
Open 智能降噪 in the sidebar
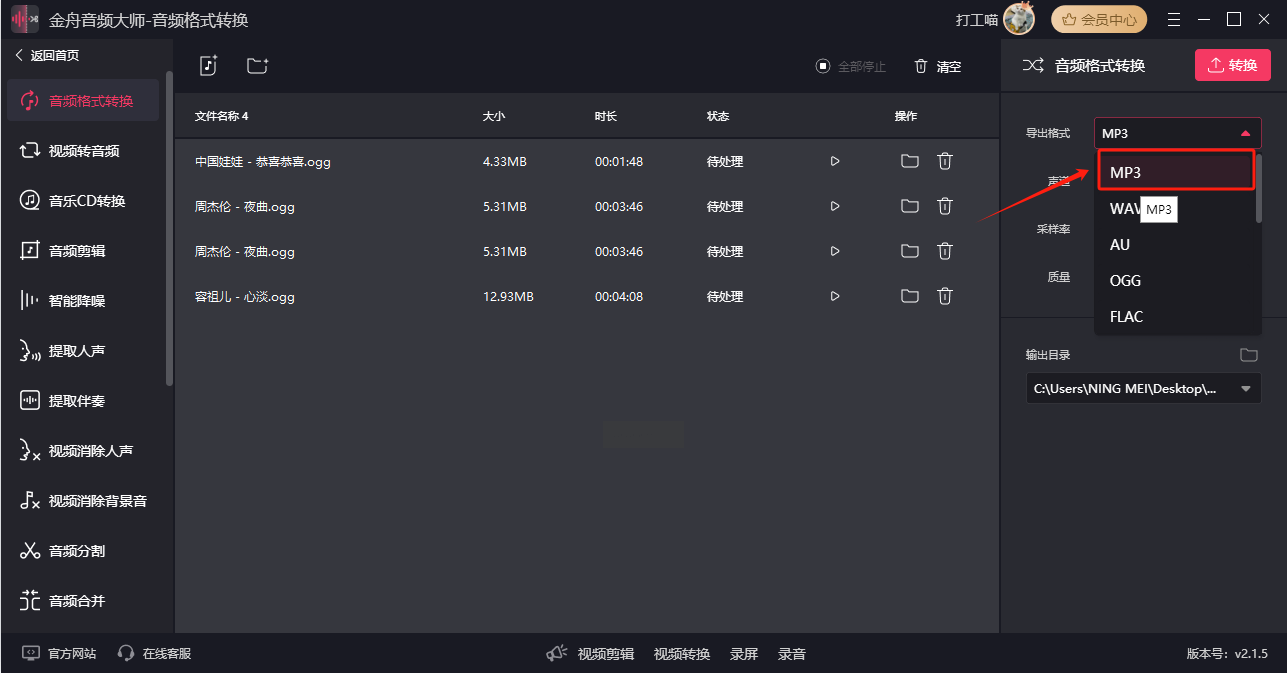[83, 300]
